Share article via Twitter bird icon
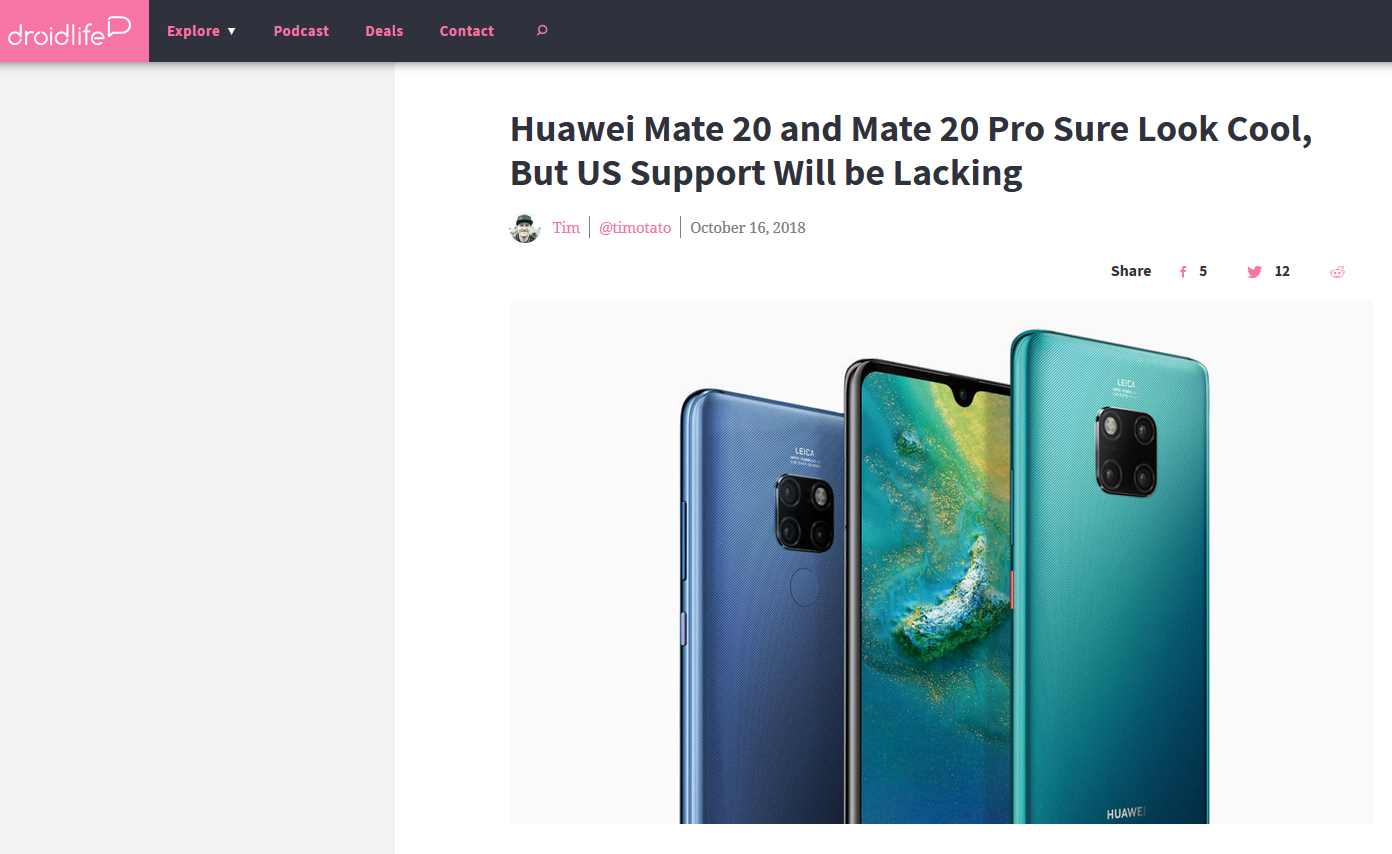 (1254, 272)
